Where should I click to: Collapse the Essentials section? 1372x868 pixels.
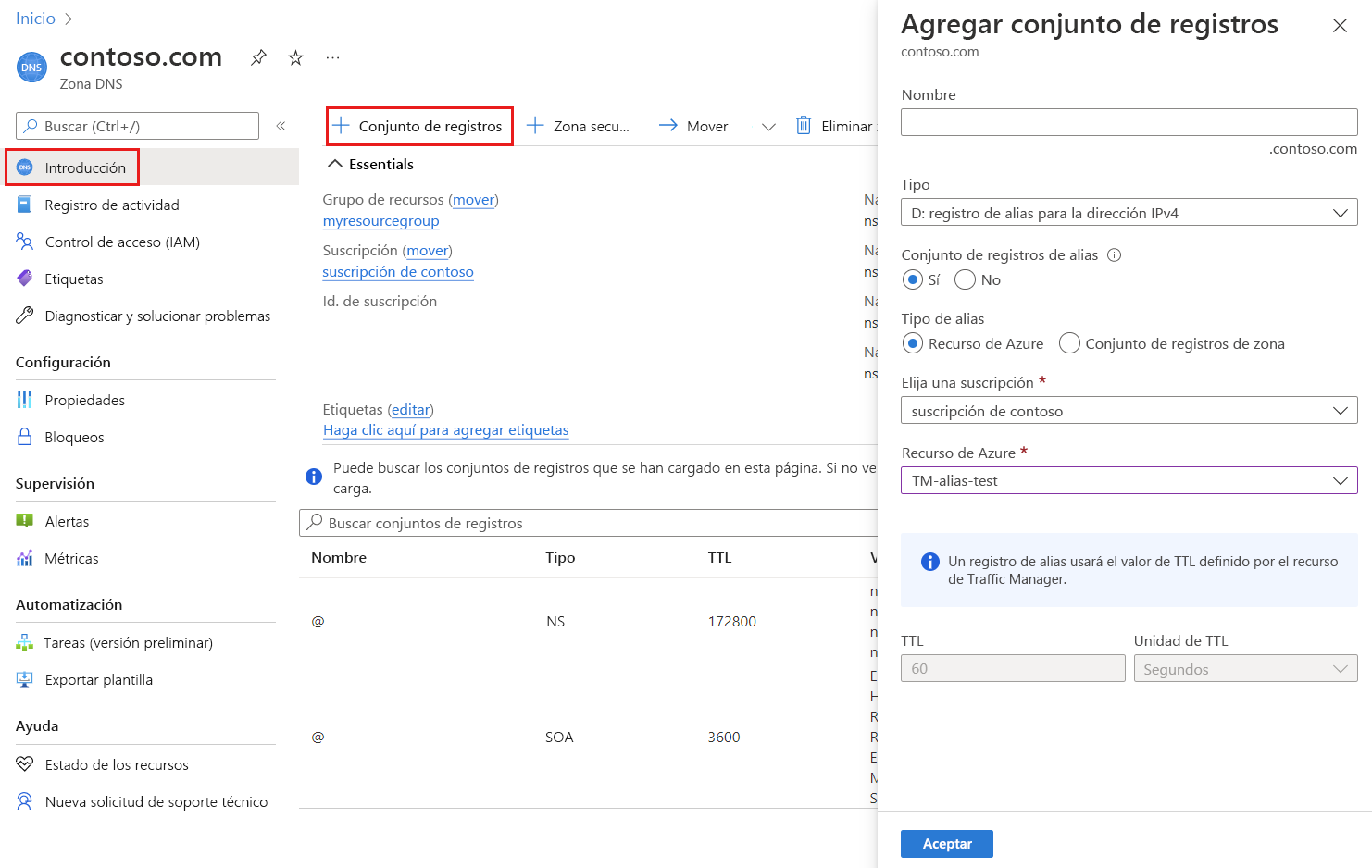[x=335, y=164]
